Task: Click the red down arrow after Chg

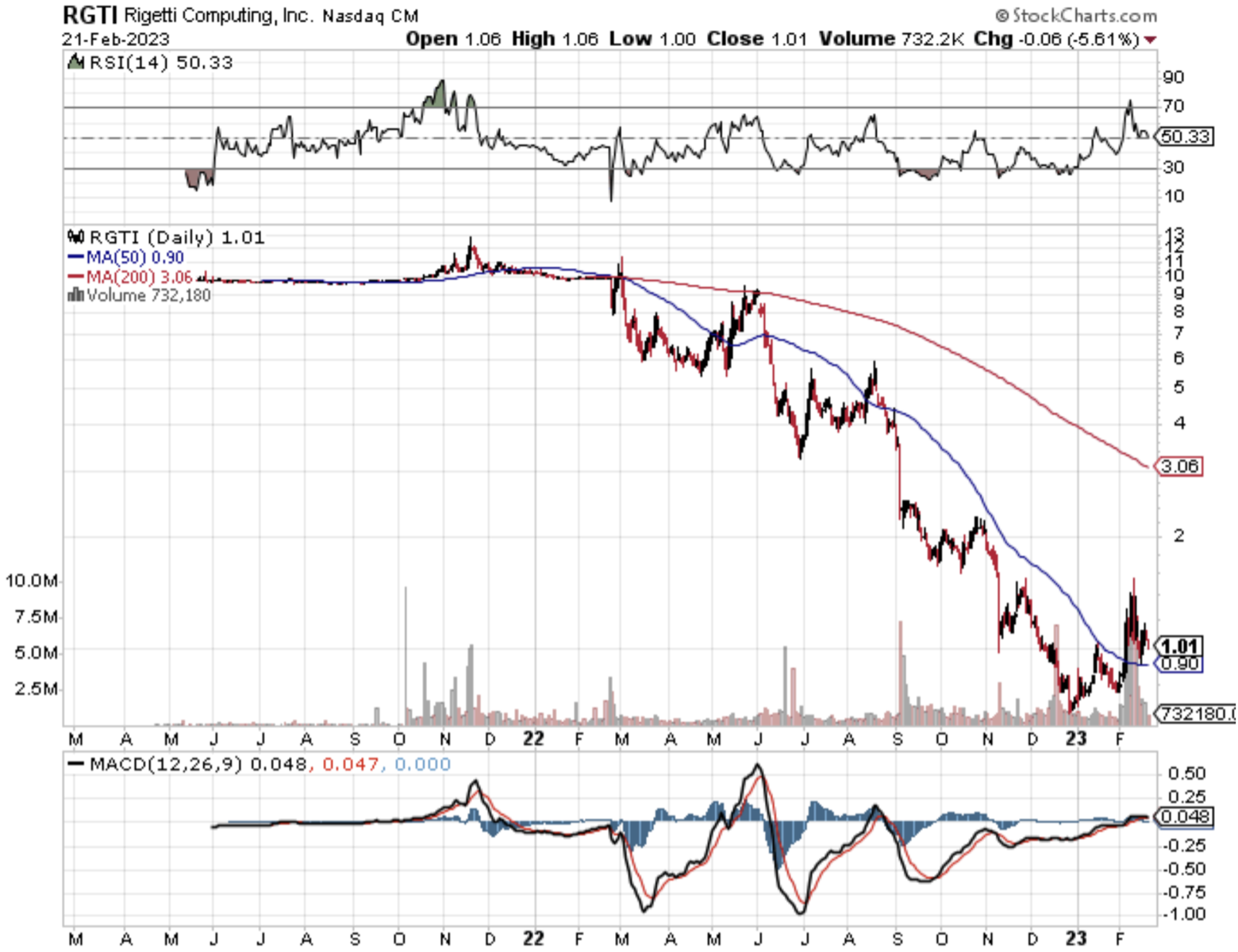Action: (1150, 39)
